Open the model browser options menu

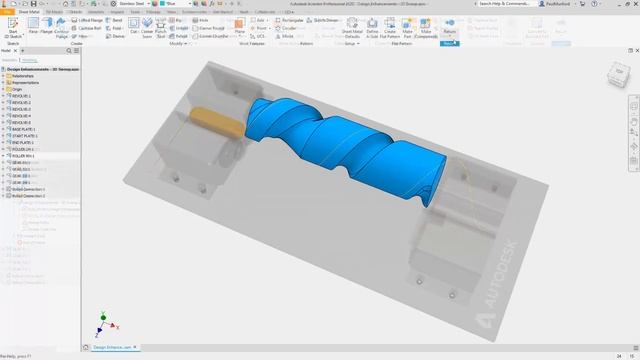pos(76,51)
